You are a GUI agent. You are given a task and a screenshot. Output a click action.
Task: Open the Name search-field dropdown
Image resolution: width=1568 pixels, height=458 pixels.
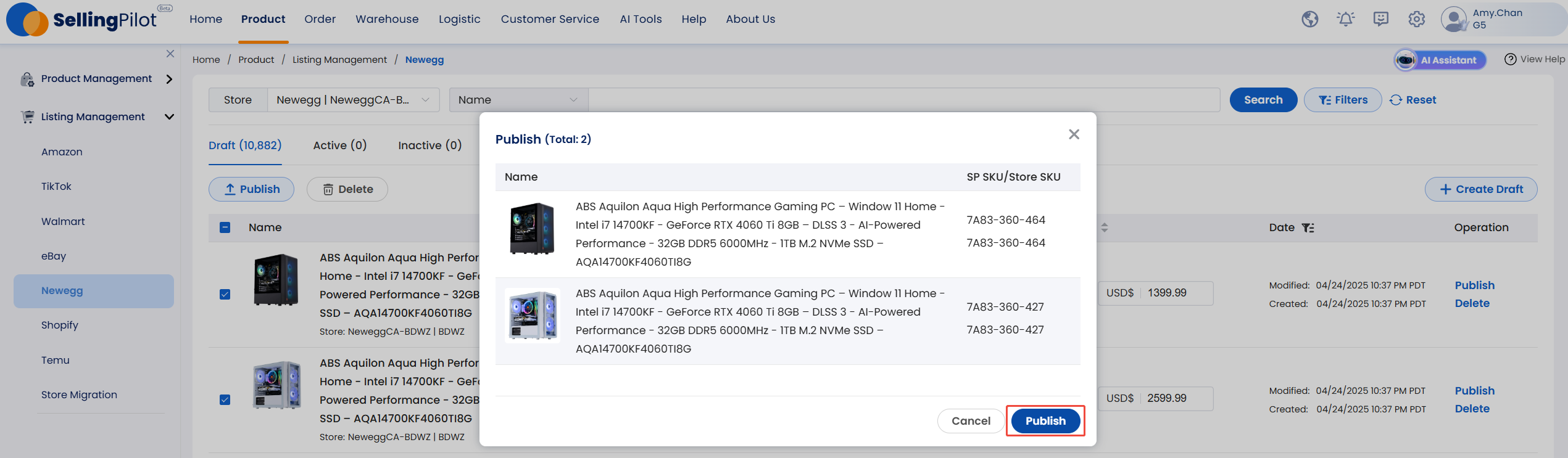(518, 100)
